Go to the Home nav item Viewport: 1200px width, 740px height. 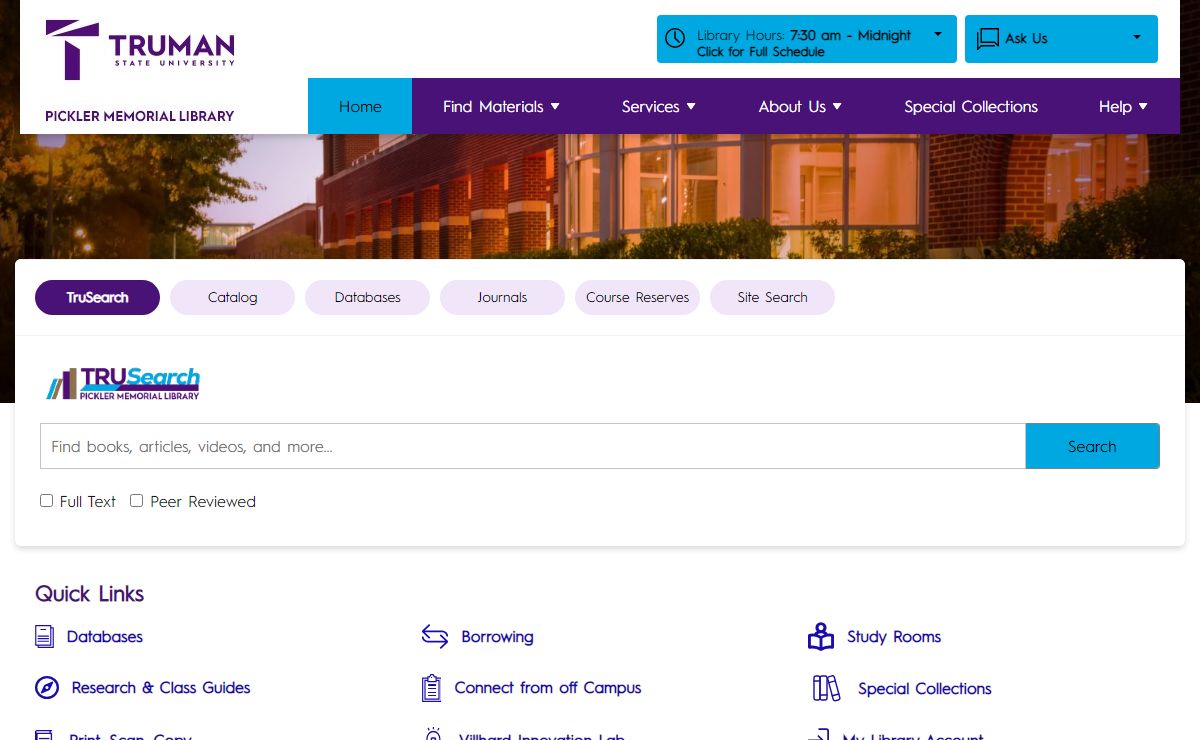[x=360, y=106]
